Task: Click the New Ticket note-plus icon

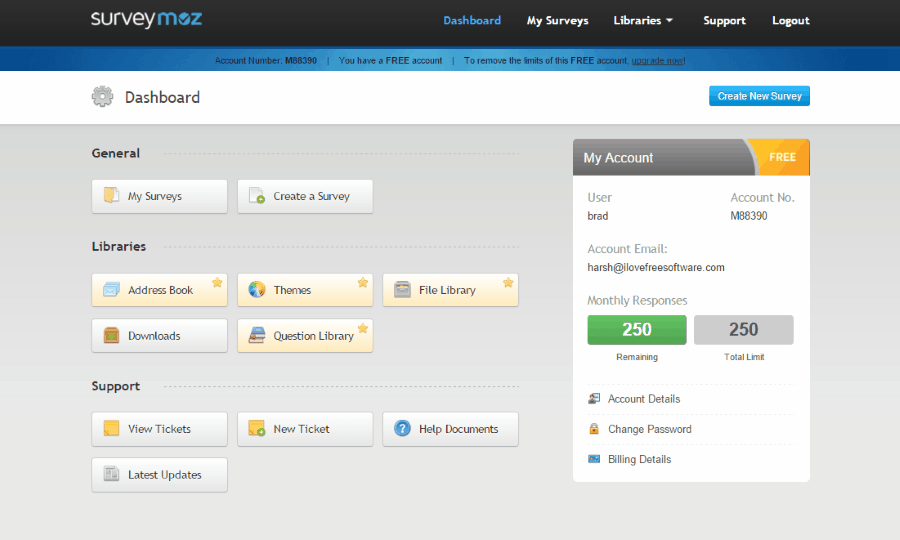Action: (x=257, y=428)
